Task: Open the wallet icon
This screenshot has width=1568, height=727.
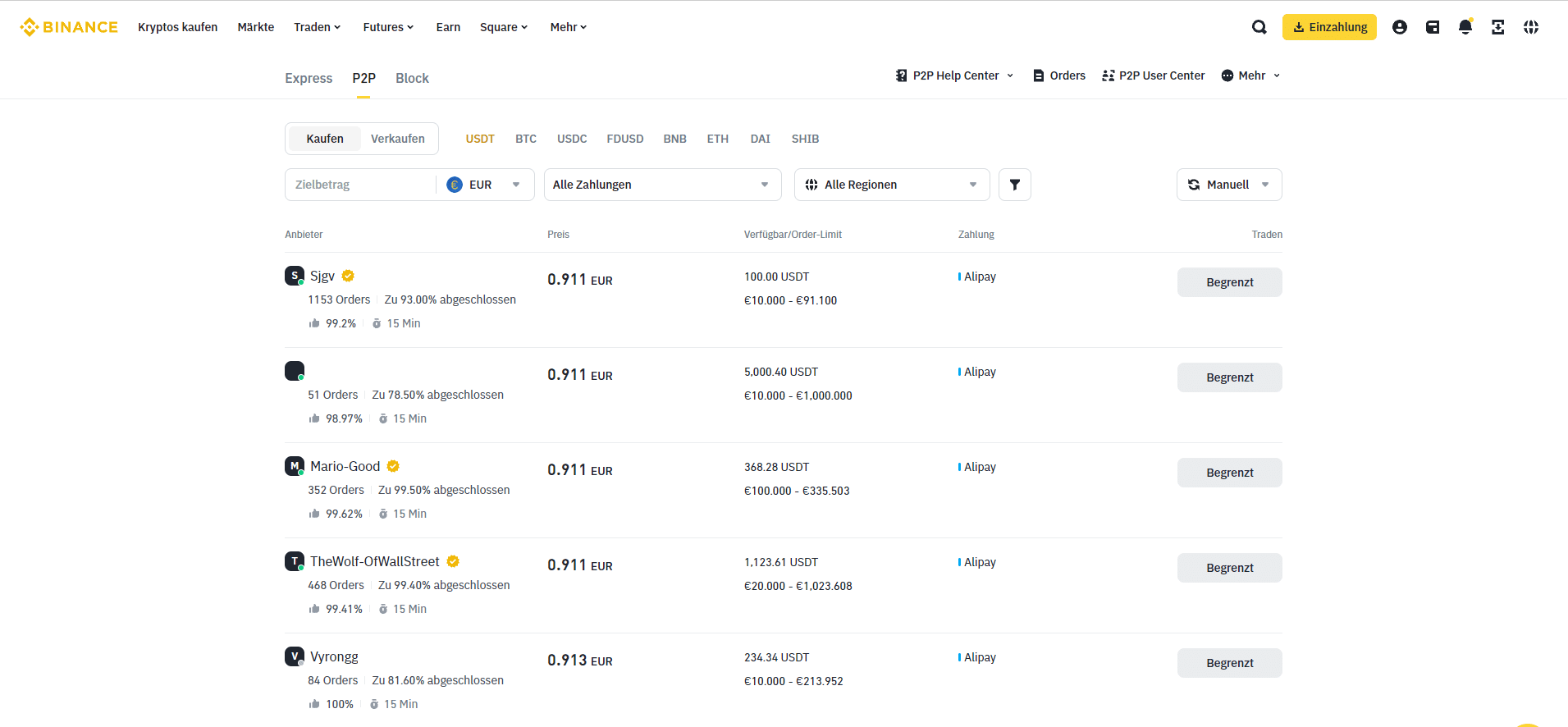Action: (1433, 27)
